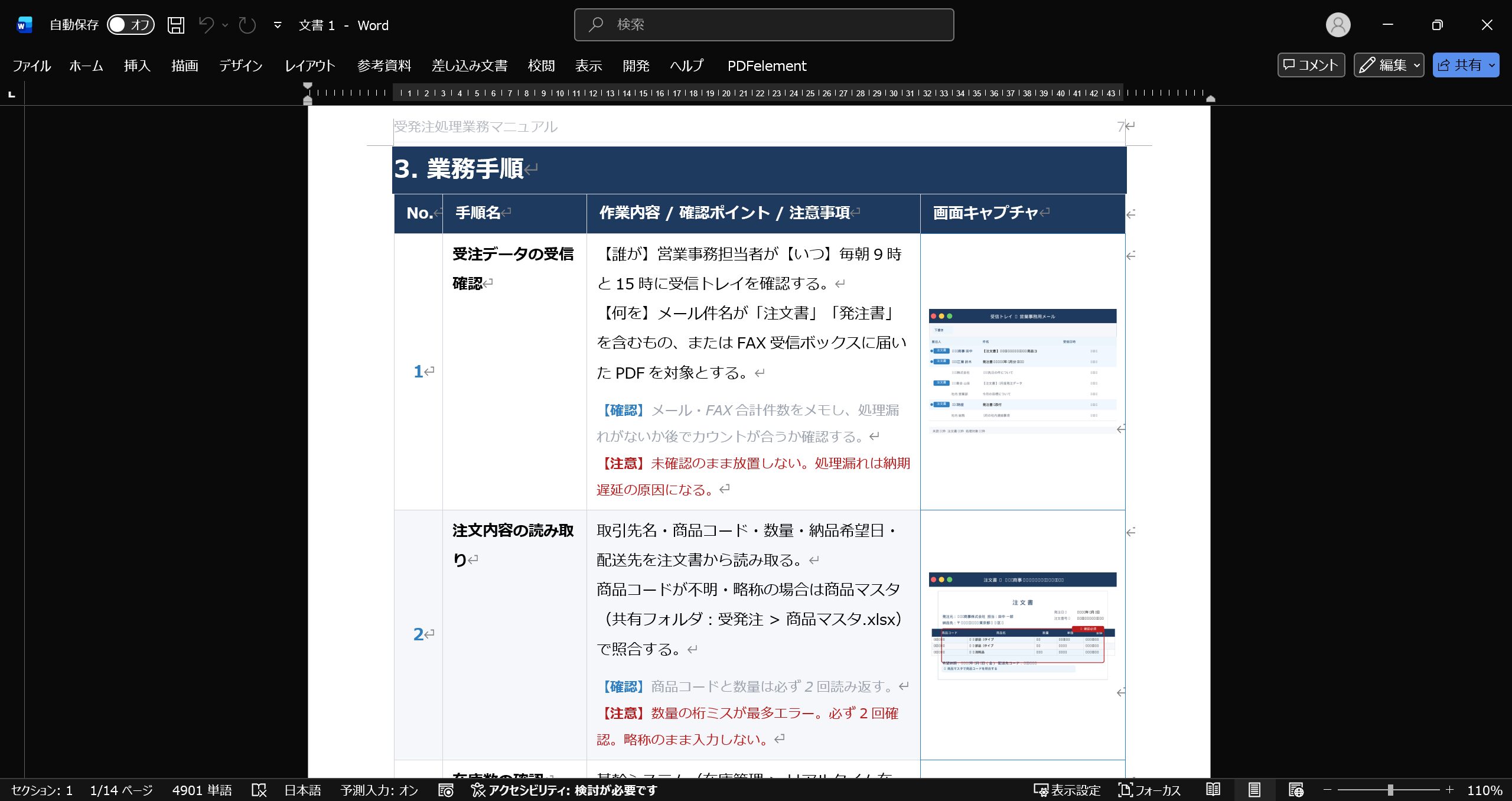Click the コメント button
Screen dimensions: 1512x801
(1311, 65)
